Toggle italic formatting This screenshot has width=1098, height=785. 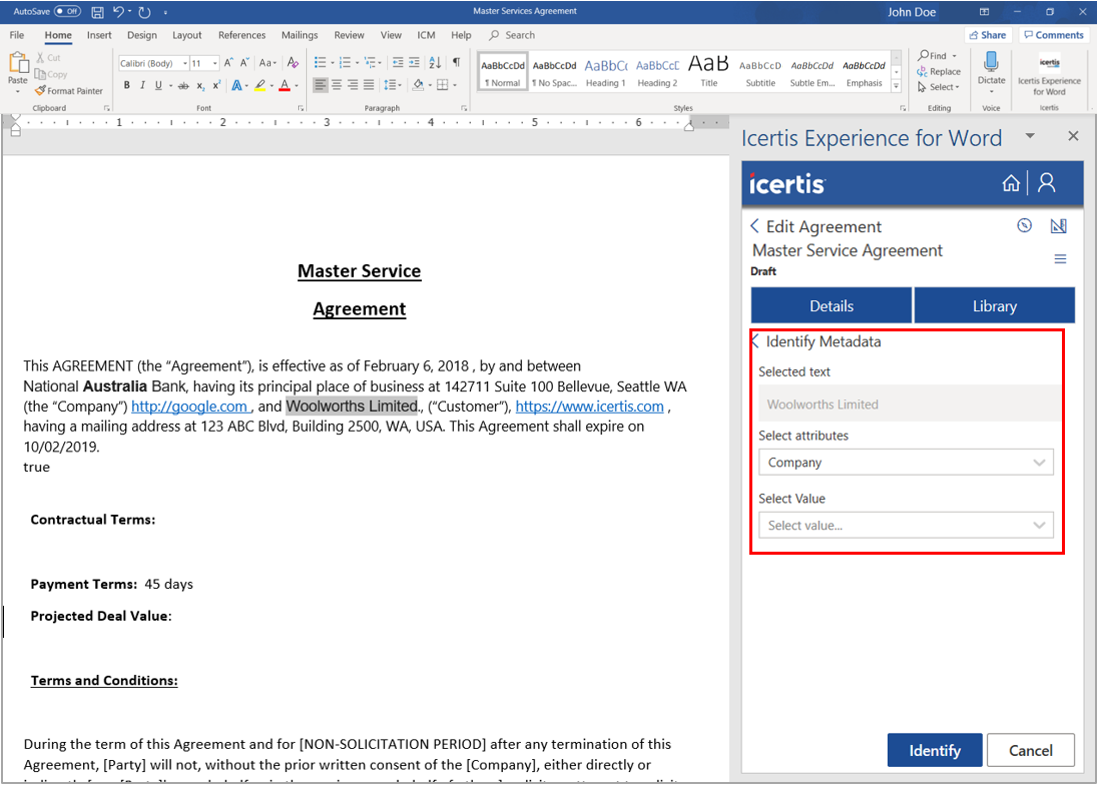tap(143, 86)
